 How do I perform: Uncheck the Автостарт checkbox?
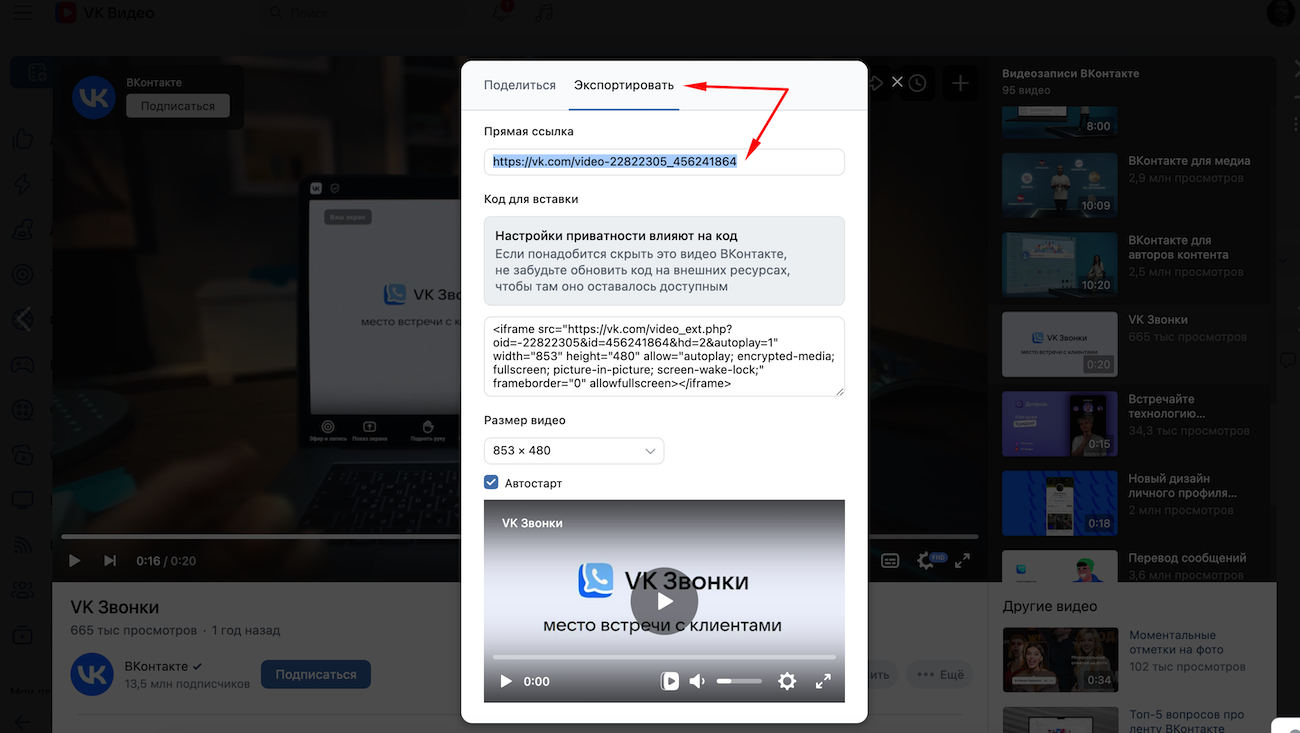(x=491, y=483)
